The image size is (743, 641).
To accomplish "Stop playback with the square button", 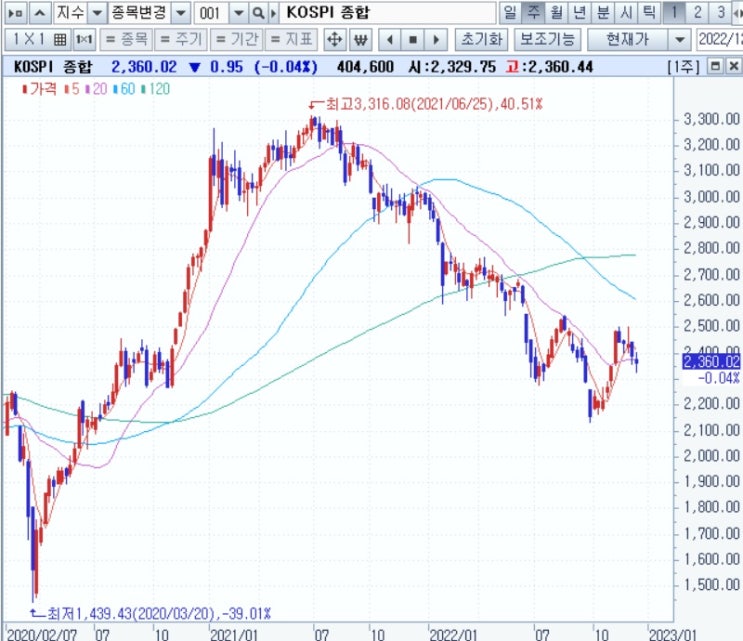I will (413, 40).
